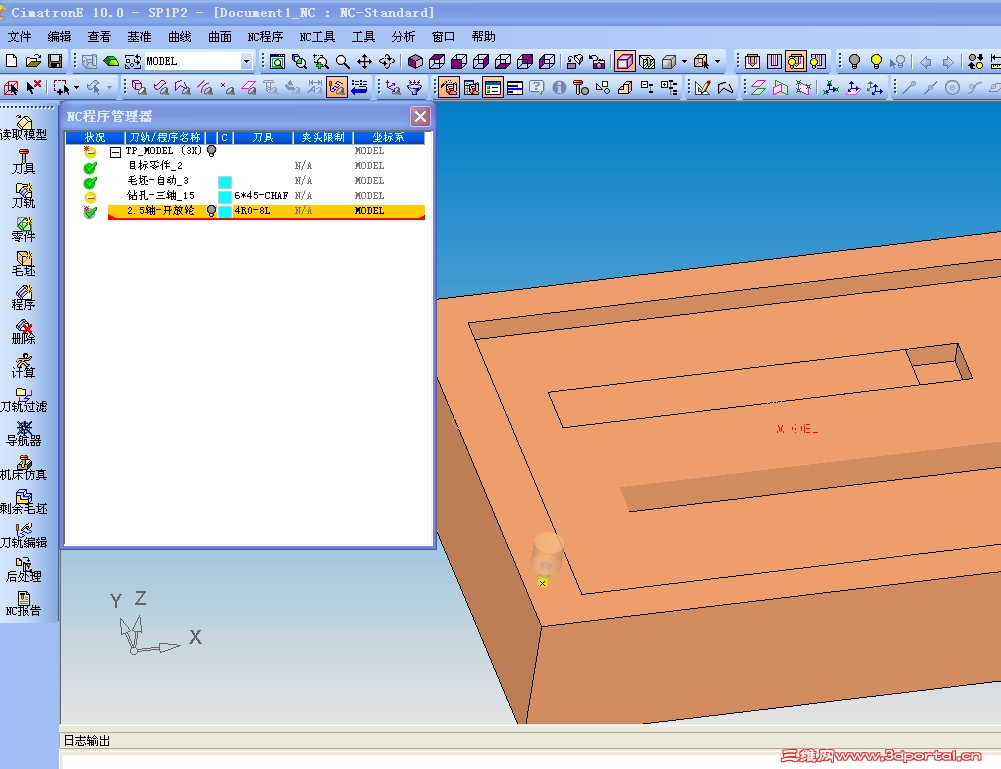Screen dimensions: 1001x769
Task: Open the NC工具 menu
Action: coord(317,36)
